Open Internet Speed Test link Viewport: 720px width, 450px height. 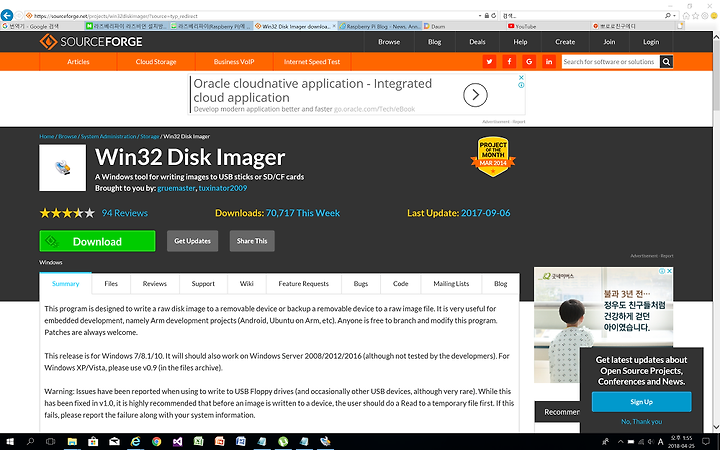pos(312,62)
